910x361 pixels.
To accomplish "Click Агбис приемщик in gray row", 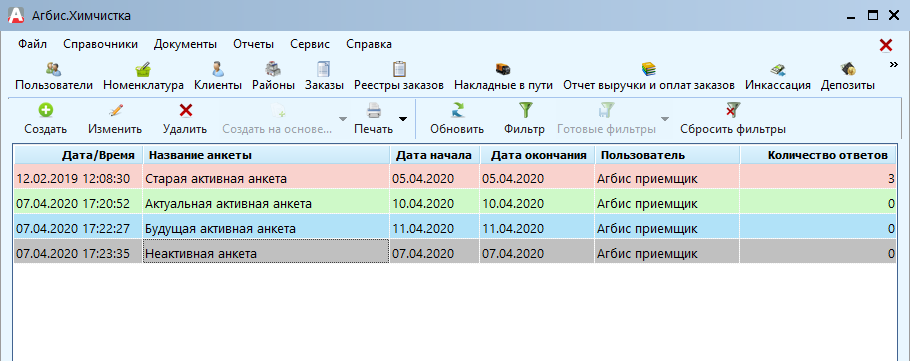I will 647,254.
